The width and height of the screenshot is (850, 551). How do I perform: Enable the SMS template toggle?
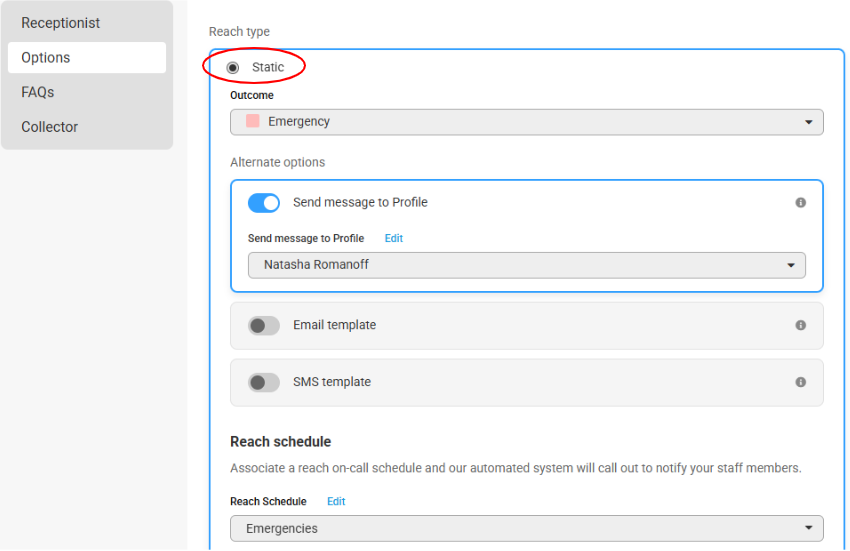(263, 382)
